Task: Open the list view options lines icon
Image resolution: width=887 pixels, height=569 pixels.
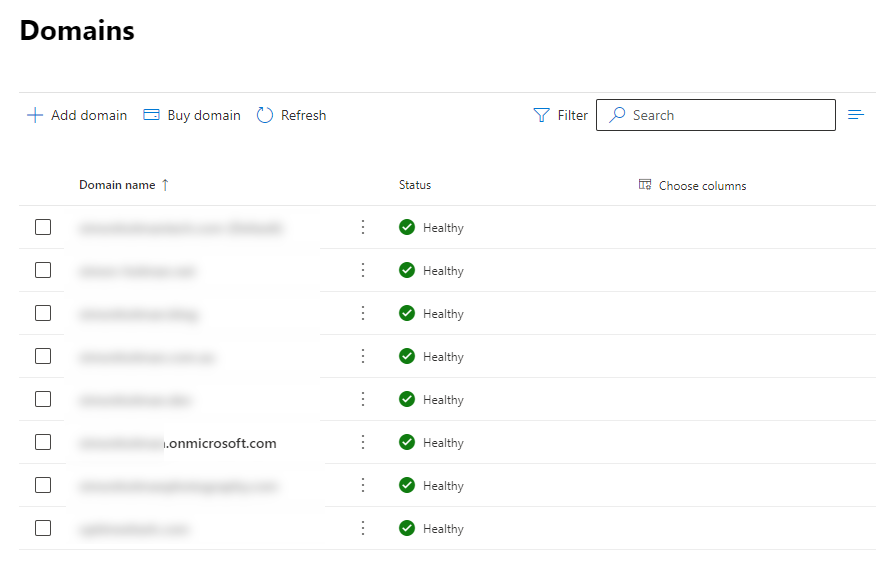Action: [856, 115]
